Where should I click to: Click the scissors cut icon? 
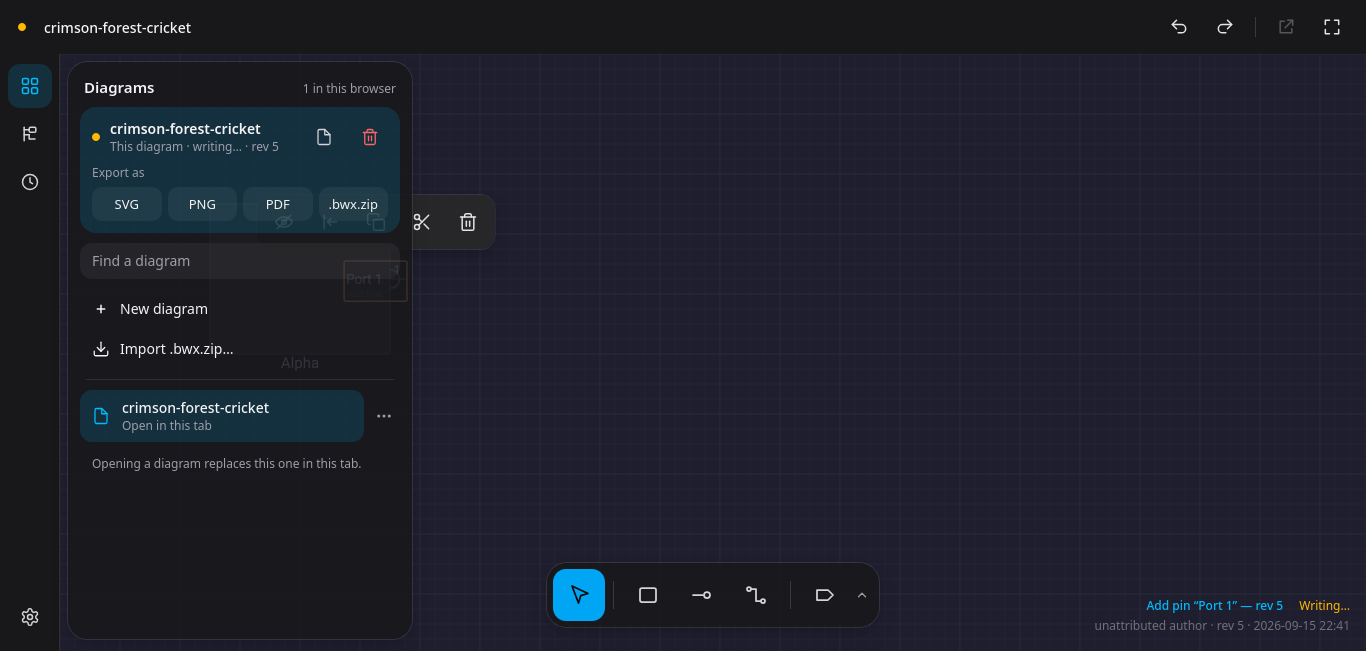422,222
